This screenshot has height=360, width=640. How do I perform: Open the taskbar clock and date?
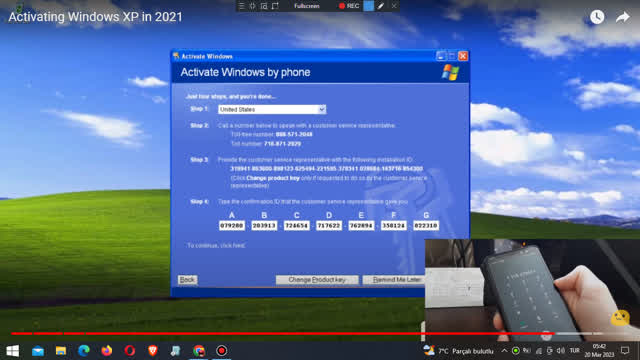[x=599, y=351]
